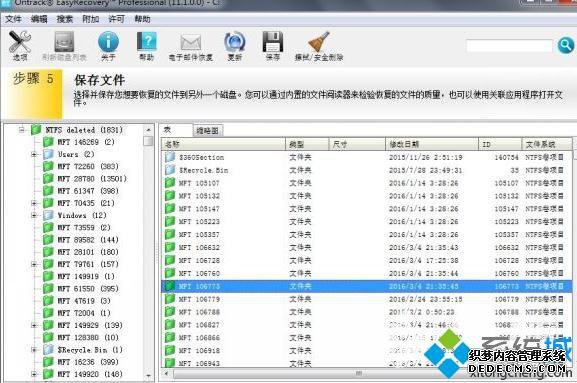Click green folder icon of MFT 106779
577x383 pixels.
[170, 299]
